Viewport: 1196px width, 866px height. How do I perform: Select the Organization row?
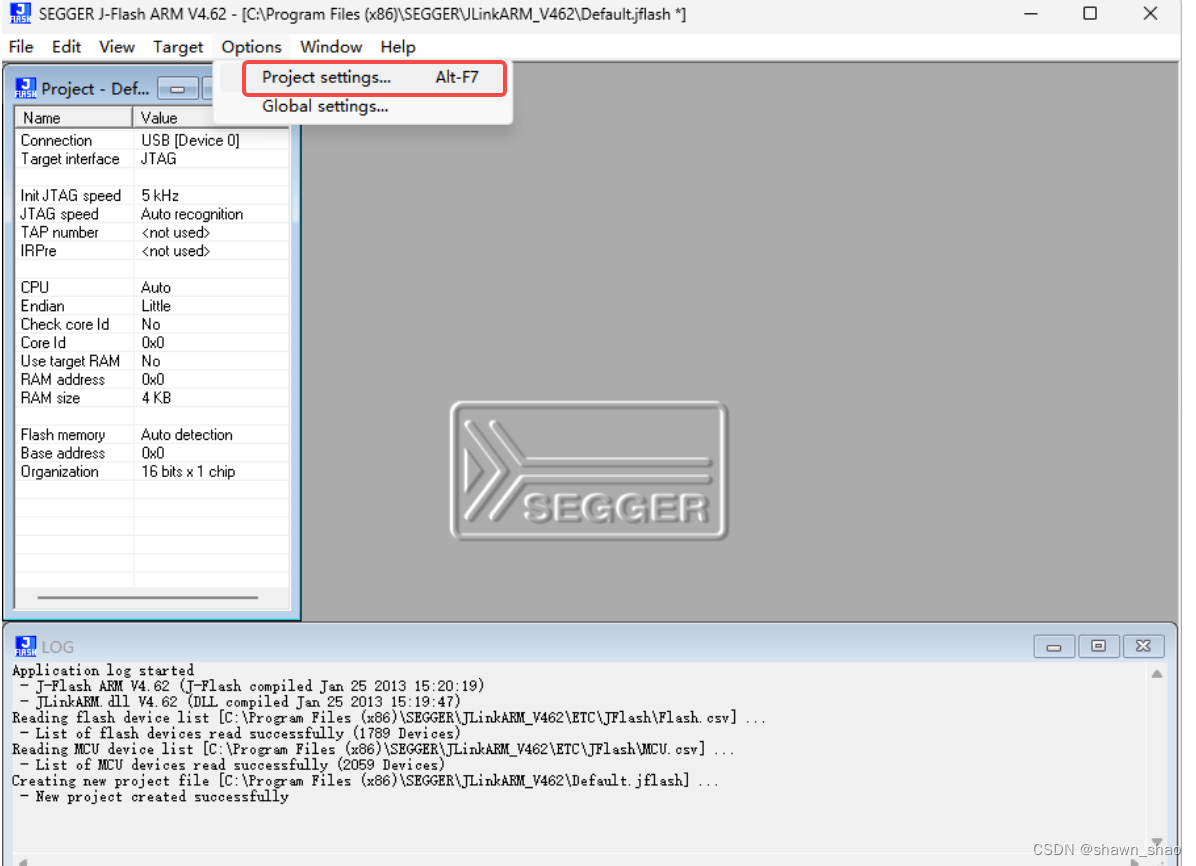tap(152, 472)
